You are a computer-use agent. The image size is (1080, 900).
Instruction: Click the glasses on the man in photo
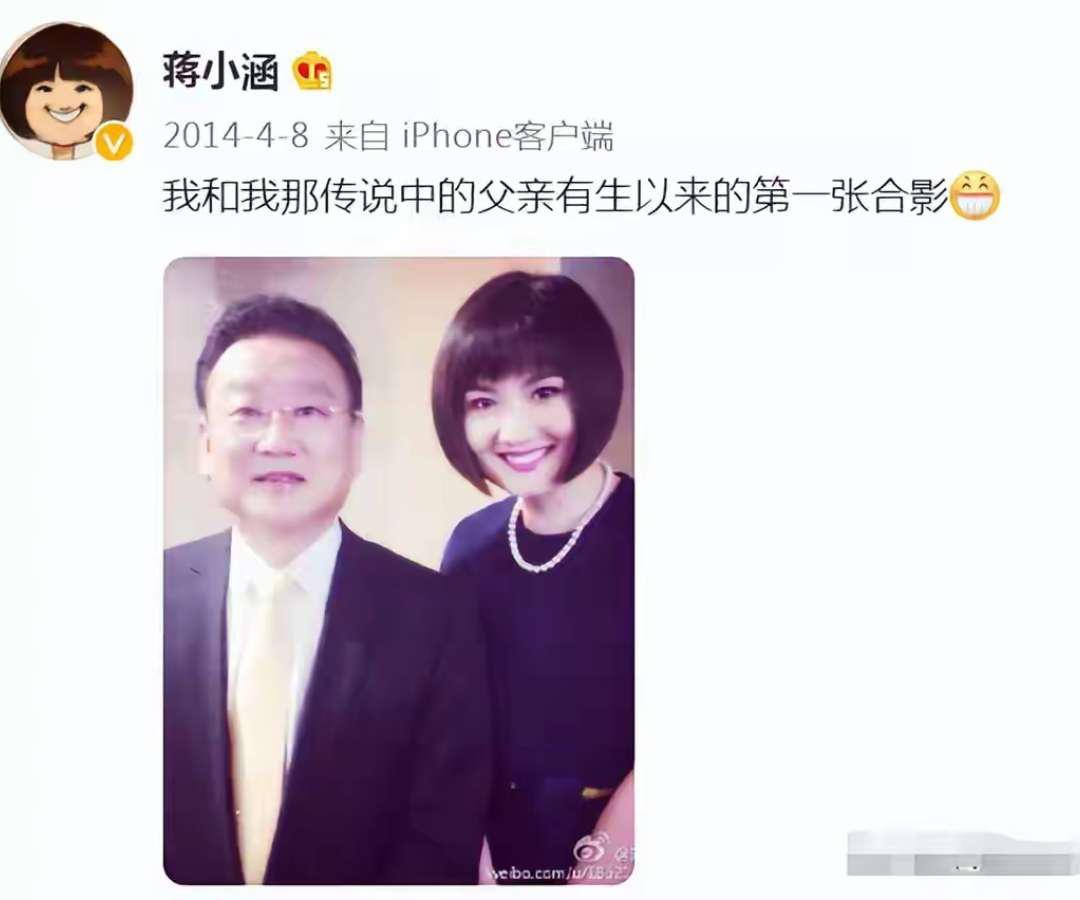[x=289, y=414]
